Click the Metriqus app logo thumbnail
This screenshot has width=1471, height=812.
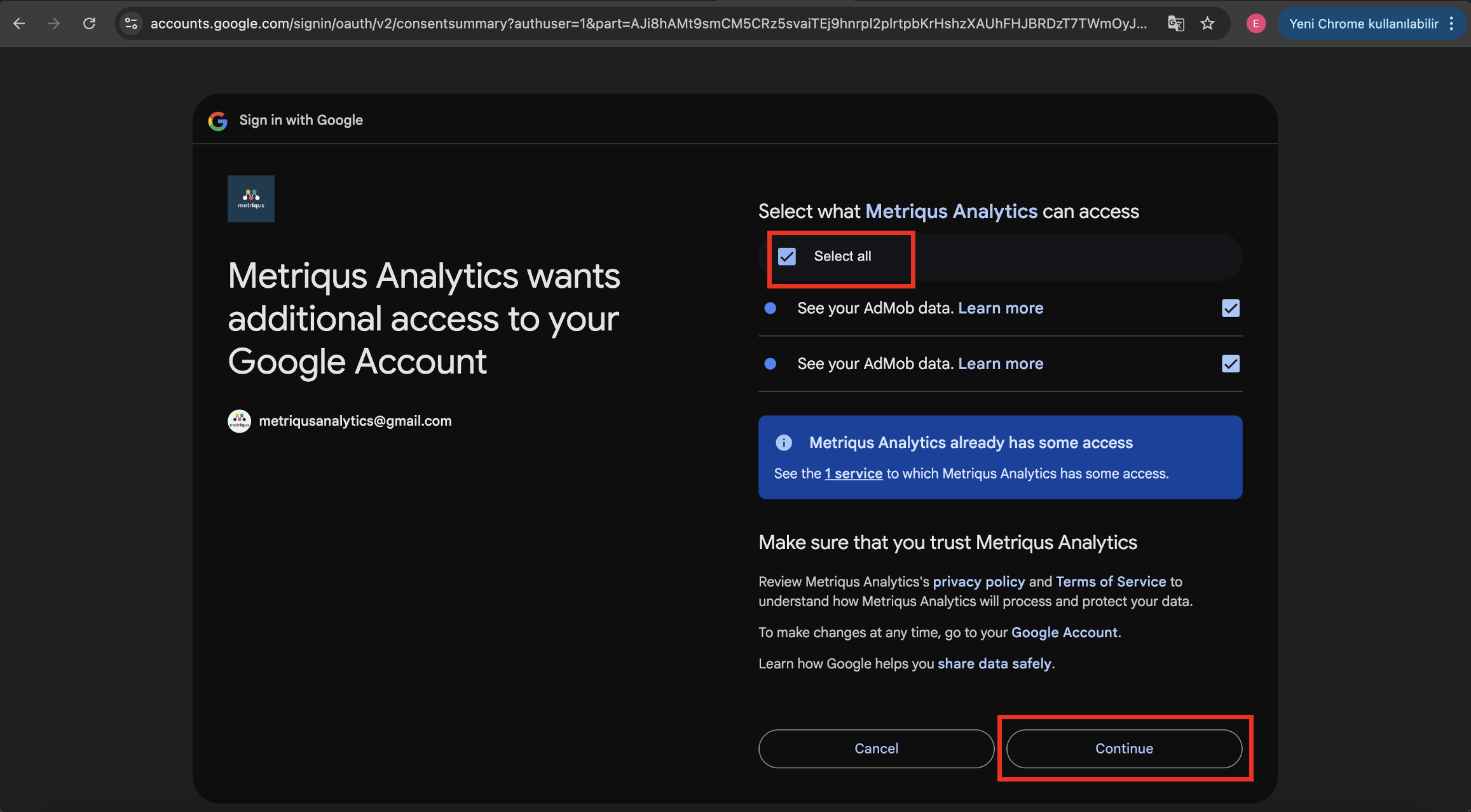point(251,199)
